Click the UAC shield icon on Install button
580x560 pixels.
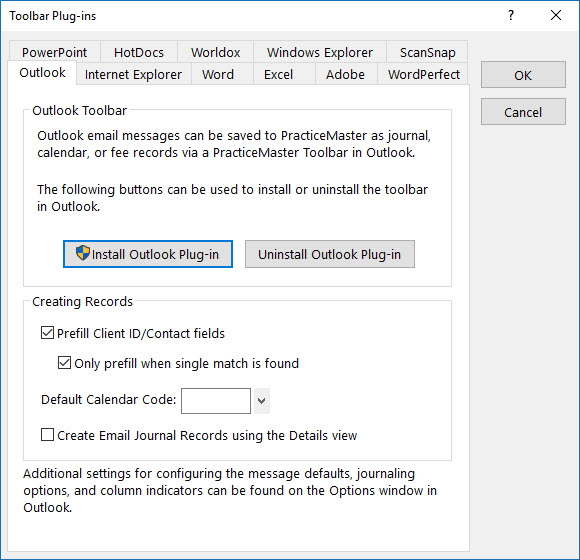point(83,253)
